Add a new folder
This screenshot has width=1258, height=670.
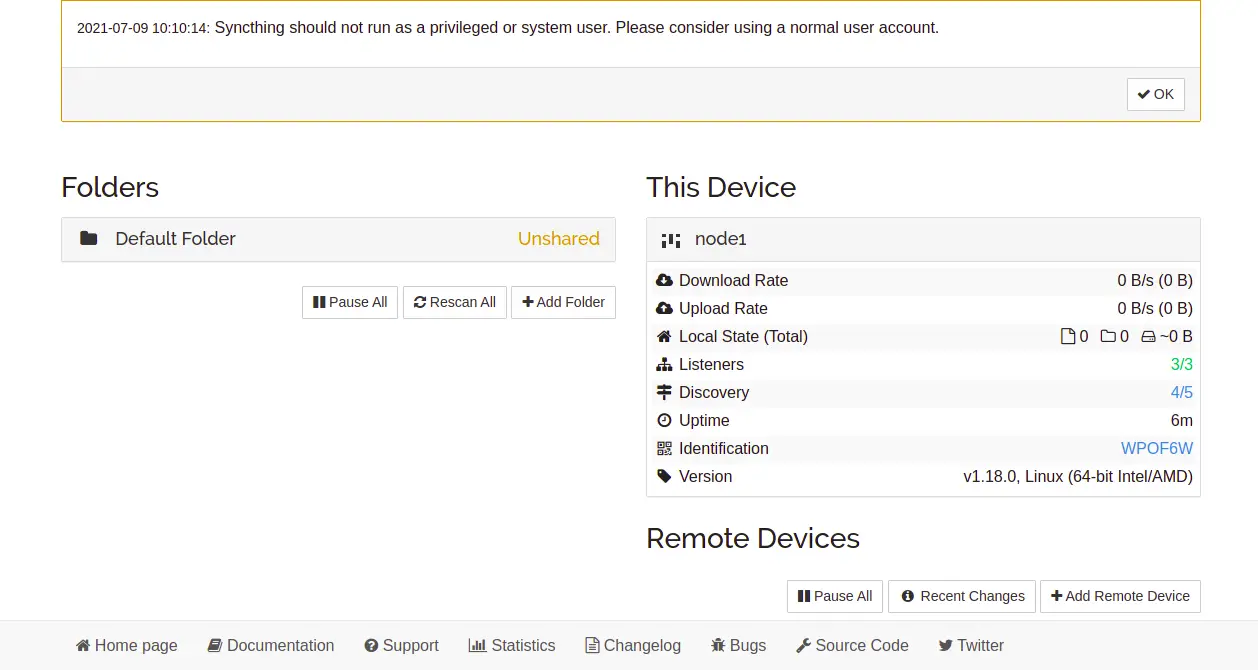(x=563, y=302)
